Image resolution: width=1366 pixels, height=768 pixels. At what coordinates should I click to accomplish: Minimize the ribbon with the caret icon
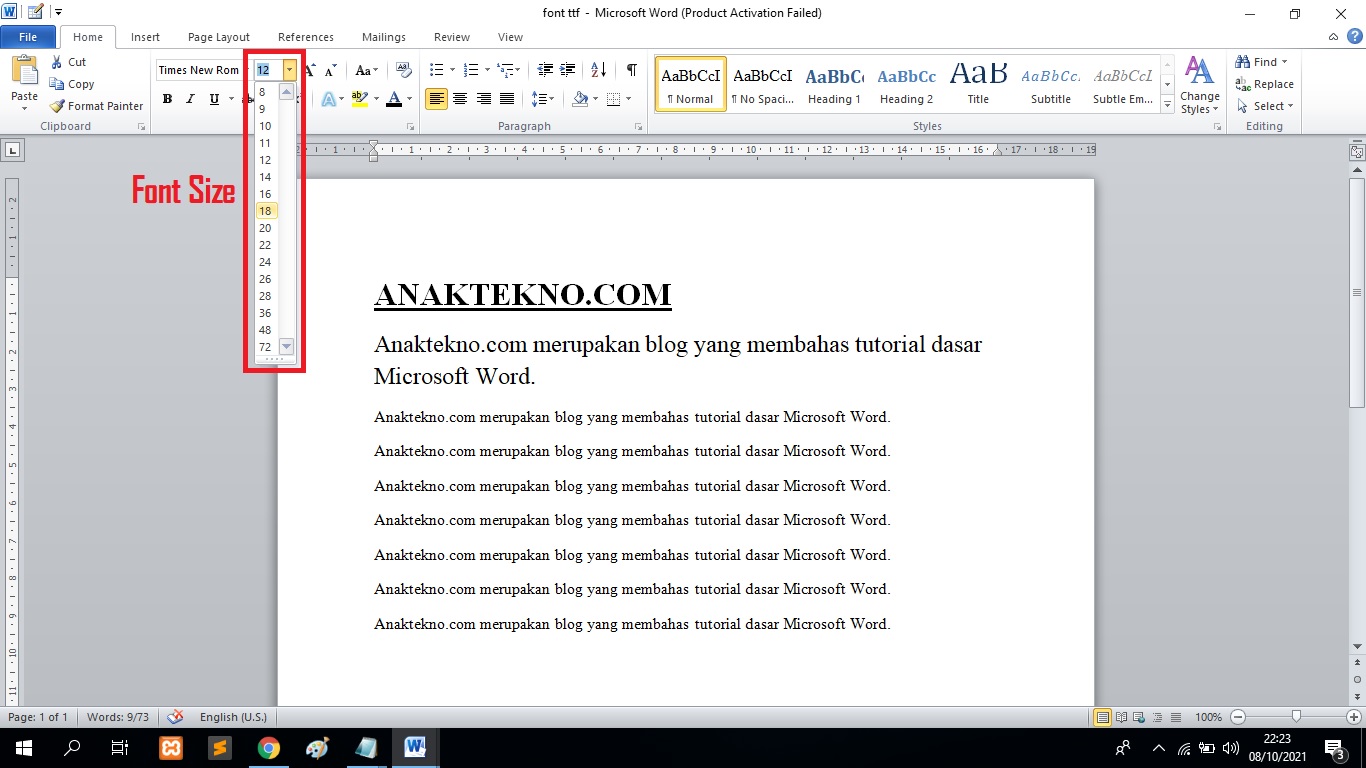(x=1334, y=37)
